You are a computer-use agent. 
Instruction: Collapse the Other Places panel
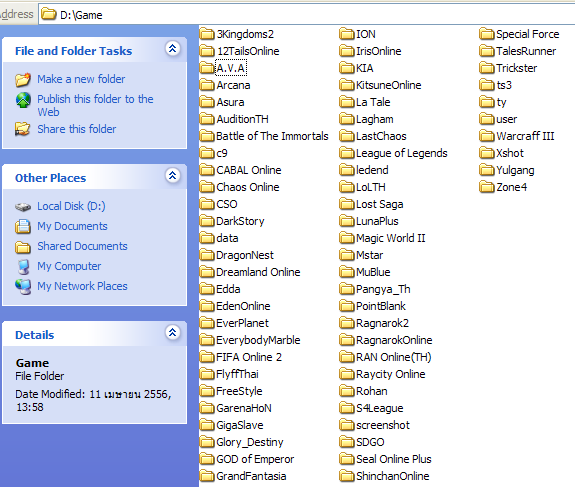click(173, 176)
